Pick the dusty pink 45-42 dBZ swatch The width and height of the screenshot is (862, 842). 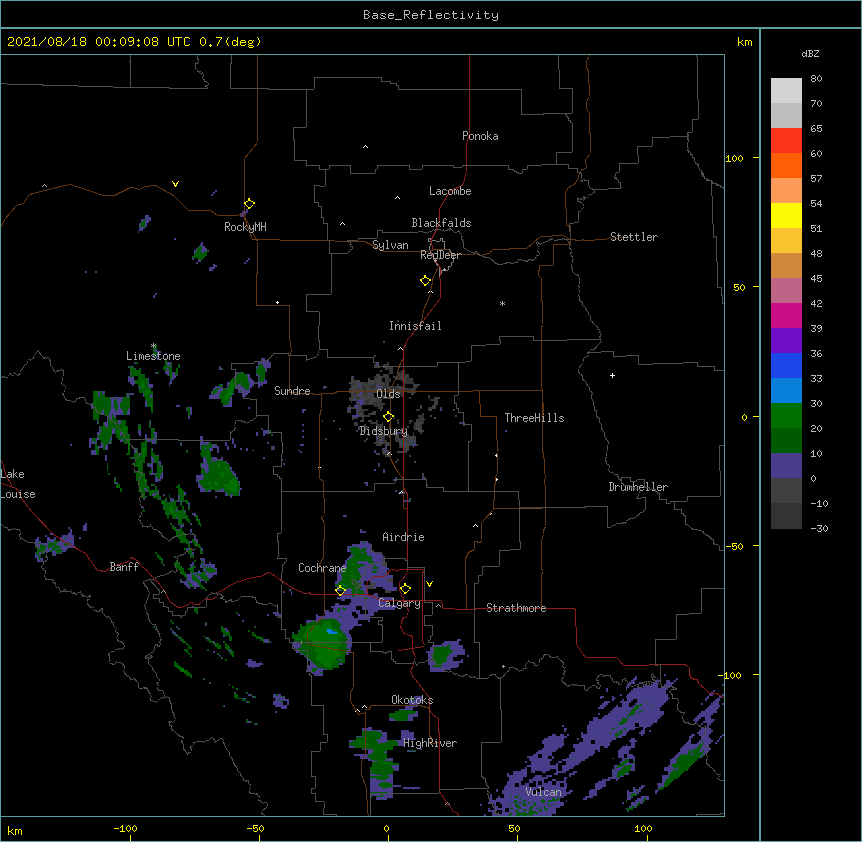[x=786, y=291]
